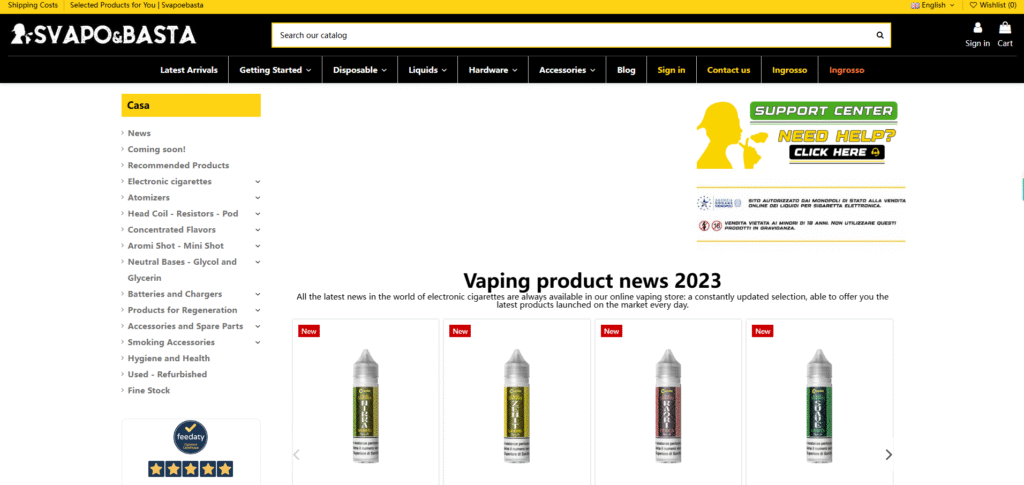The width and height of the screenshot is (1024, 485).
Task: Click the yellow Ingrosso menu item
Action: click(789, 70)
